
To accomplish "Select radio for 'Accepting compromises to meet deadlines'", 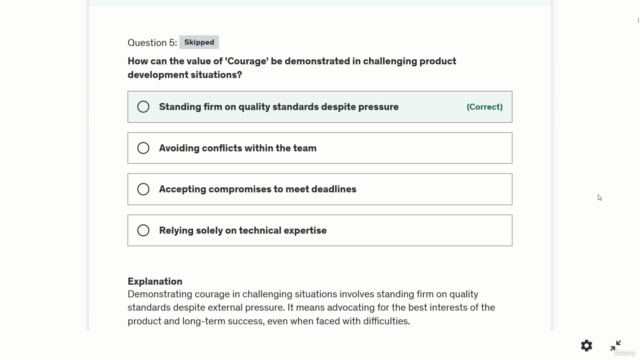I will click(143, 189).
